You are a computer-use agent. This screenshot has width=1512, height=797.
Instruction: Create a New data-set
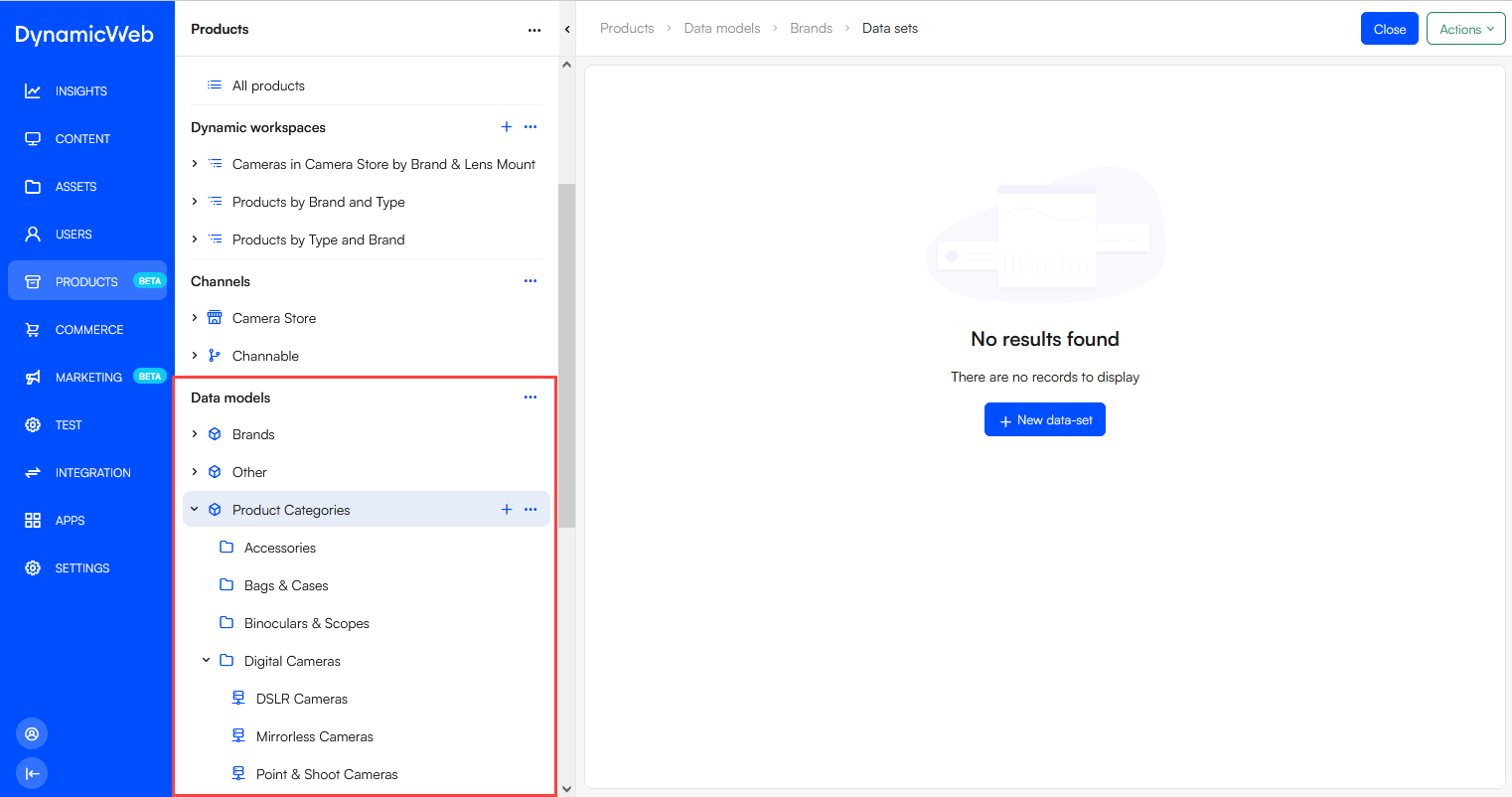1045,419
